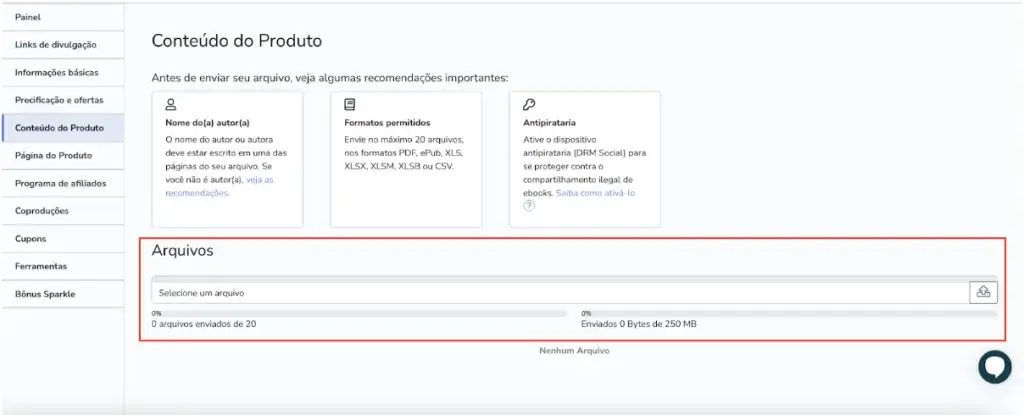Click the allowed formats document icon
Screen dimensions: 1024x415
(x=349, y=104)
